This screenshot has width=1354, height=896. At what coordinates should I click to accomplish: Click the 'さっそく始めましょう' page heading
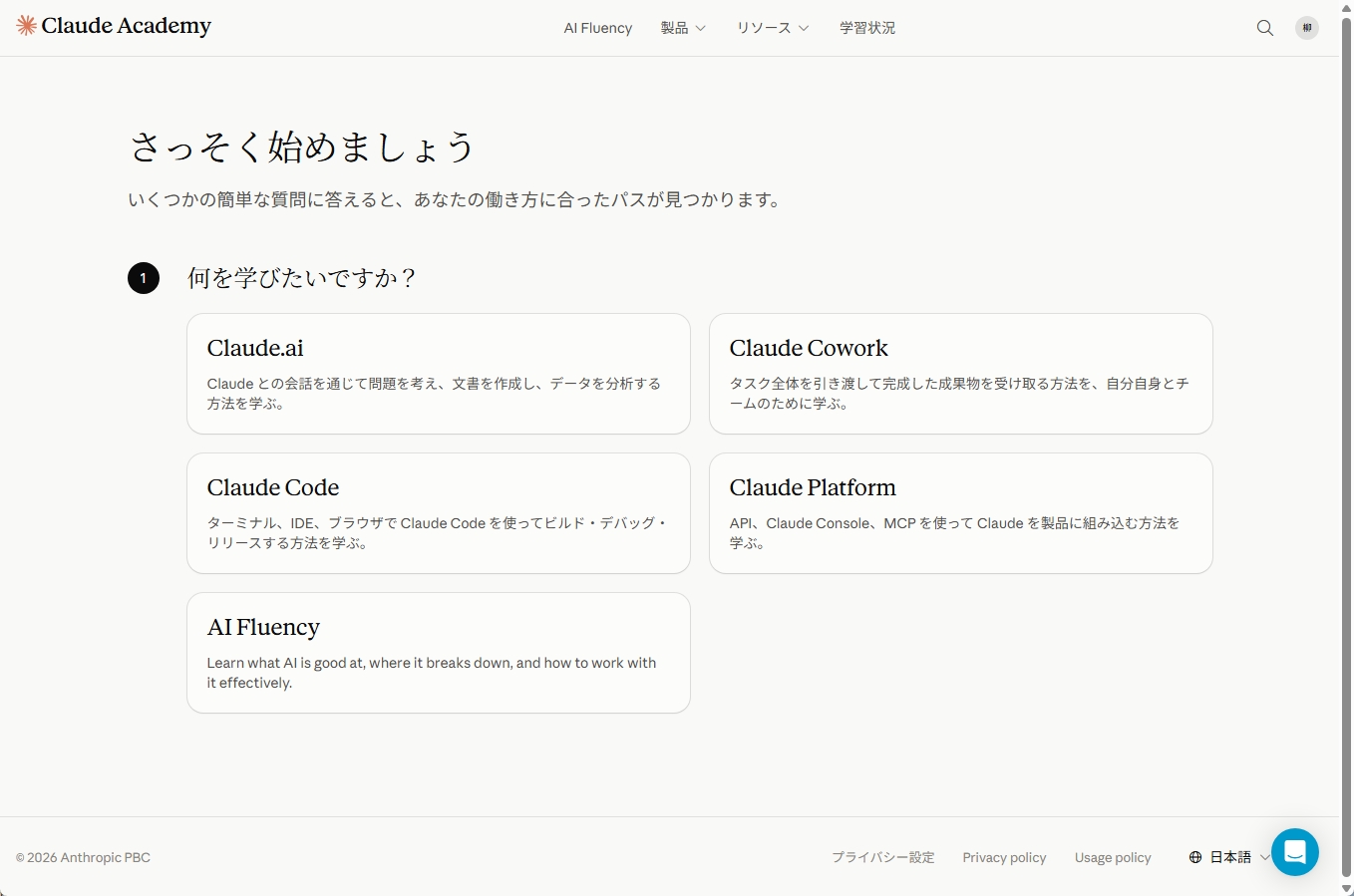point(302,148)
